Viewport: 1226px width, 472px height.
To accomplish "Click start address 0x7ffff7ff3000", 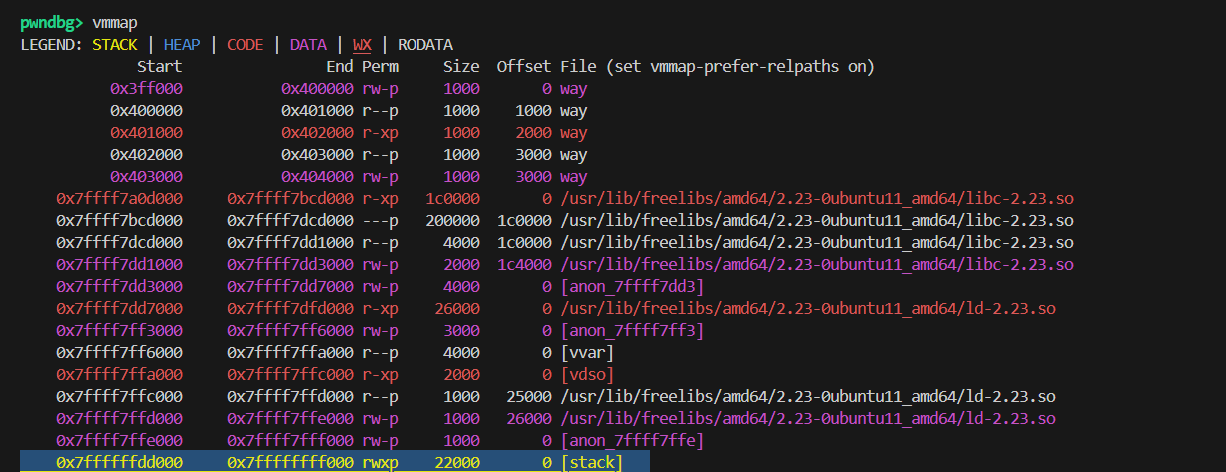I will pyautogui.click(x=119, y=330).
